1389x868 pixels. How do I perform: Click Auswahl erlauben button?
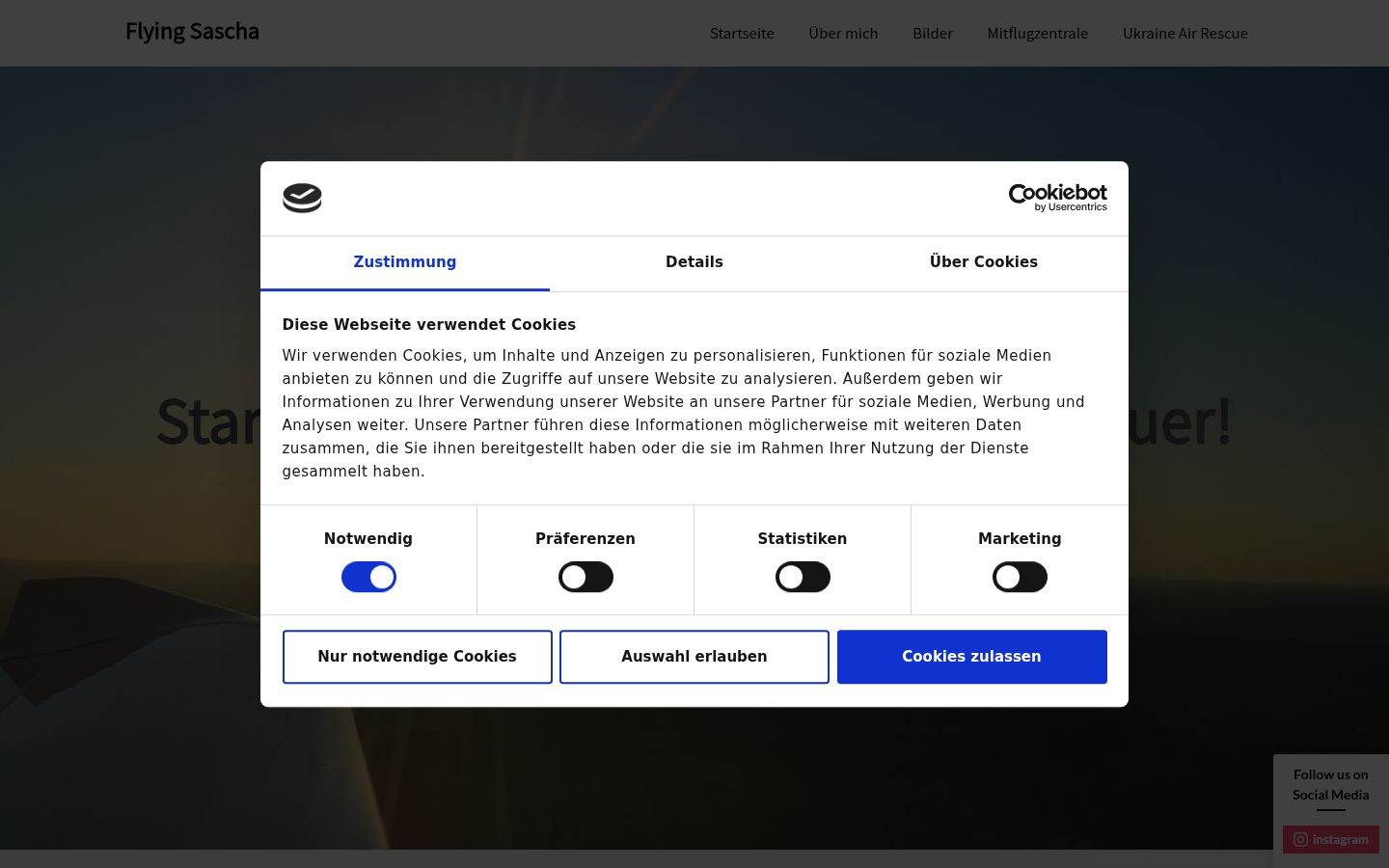tap(694, 657)
